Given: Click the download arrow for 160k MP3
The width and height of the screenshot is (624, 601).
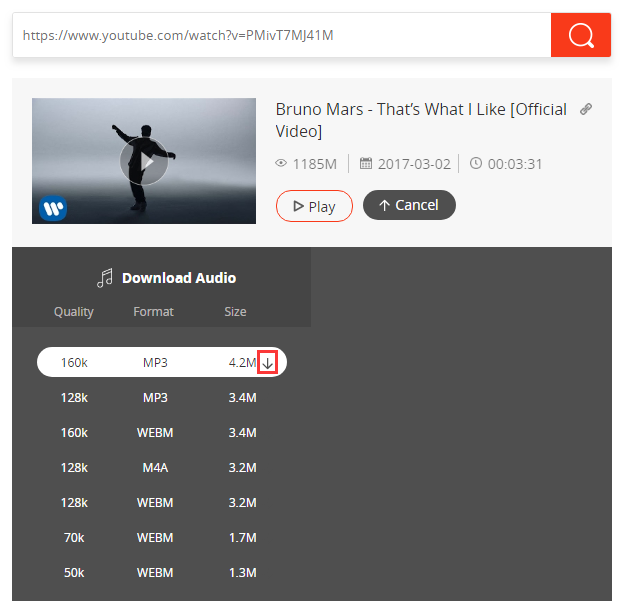Looking at the screenshot, I should [267, 363].
